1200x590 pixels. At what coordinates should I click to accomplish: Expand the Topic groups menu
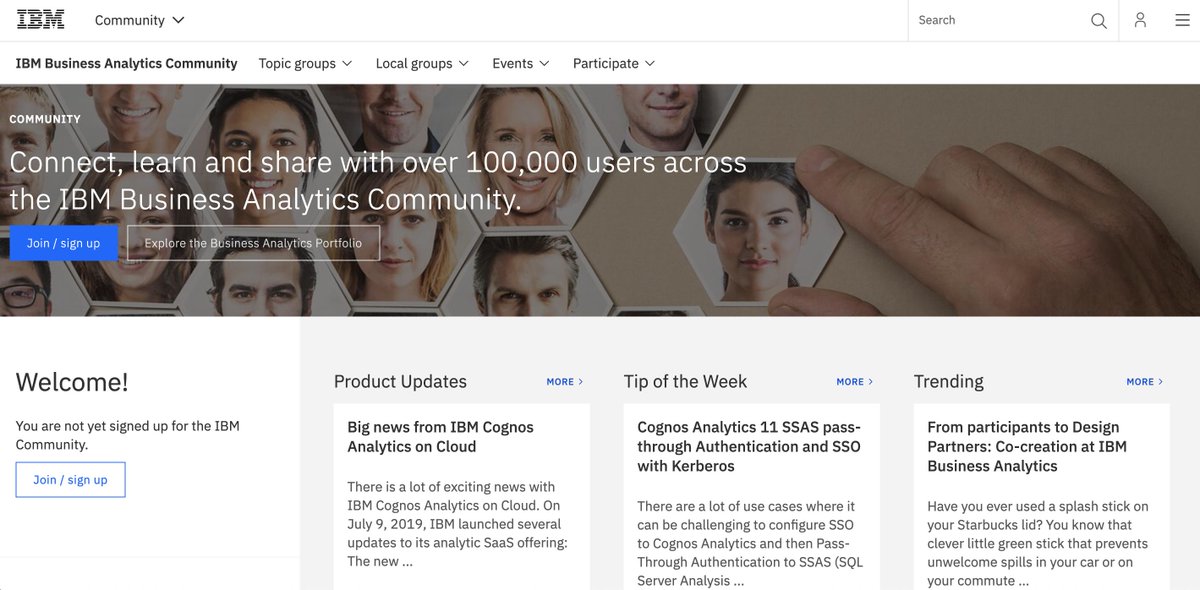pyautogui.click(x=305, y=63)
